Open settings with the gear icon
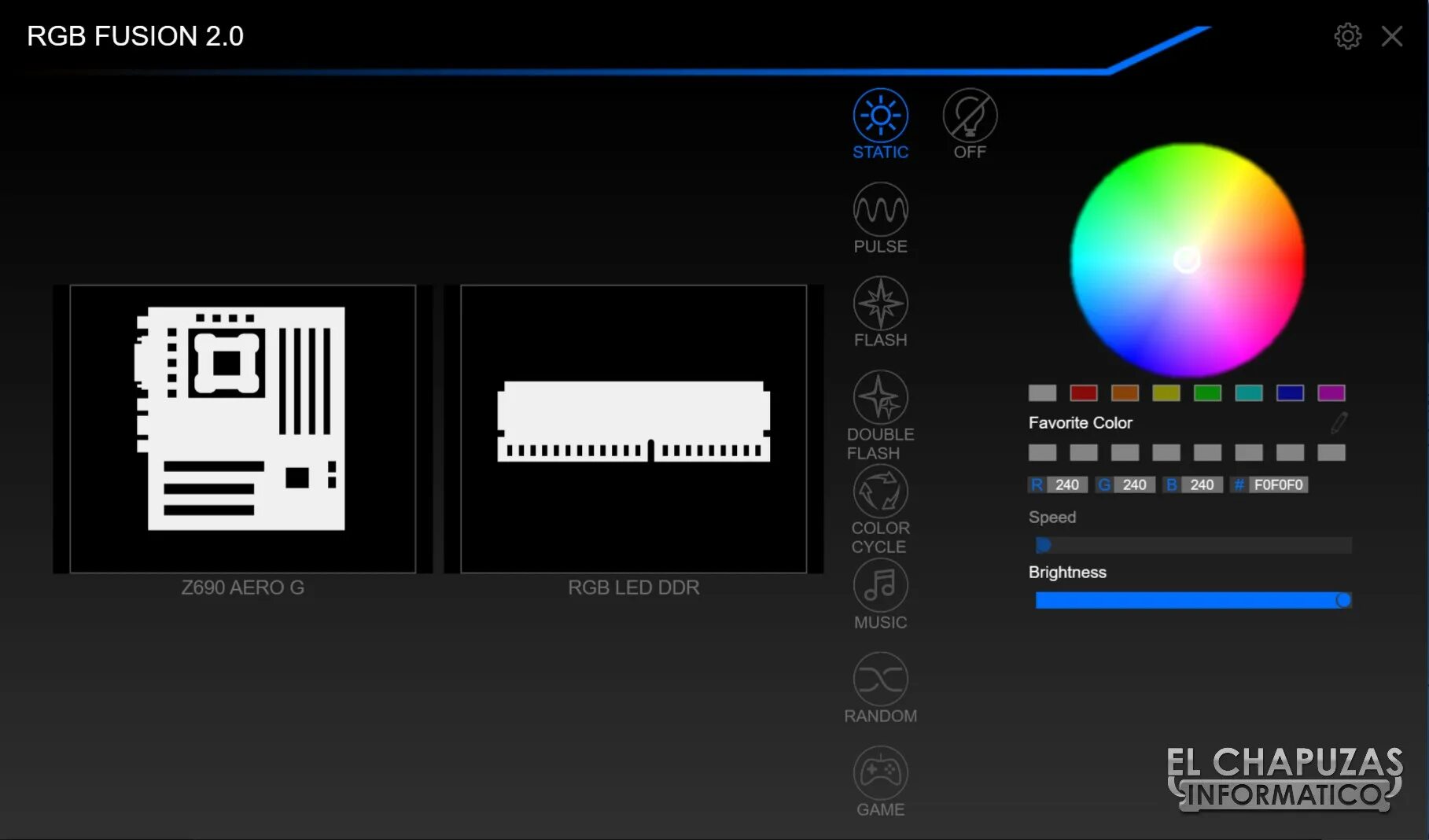This screenshot has width=1429, height=840. coord(1347,35)
